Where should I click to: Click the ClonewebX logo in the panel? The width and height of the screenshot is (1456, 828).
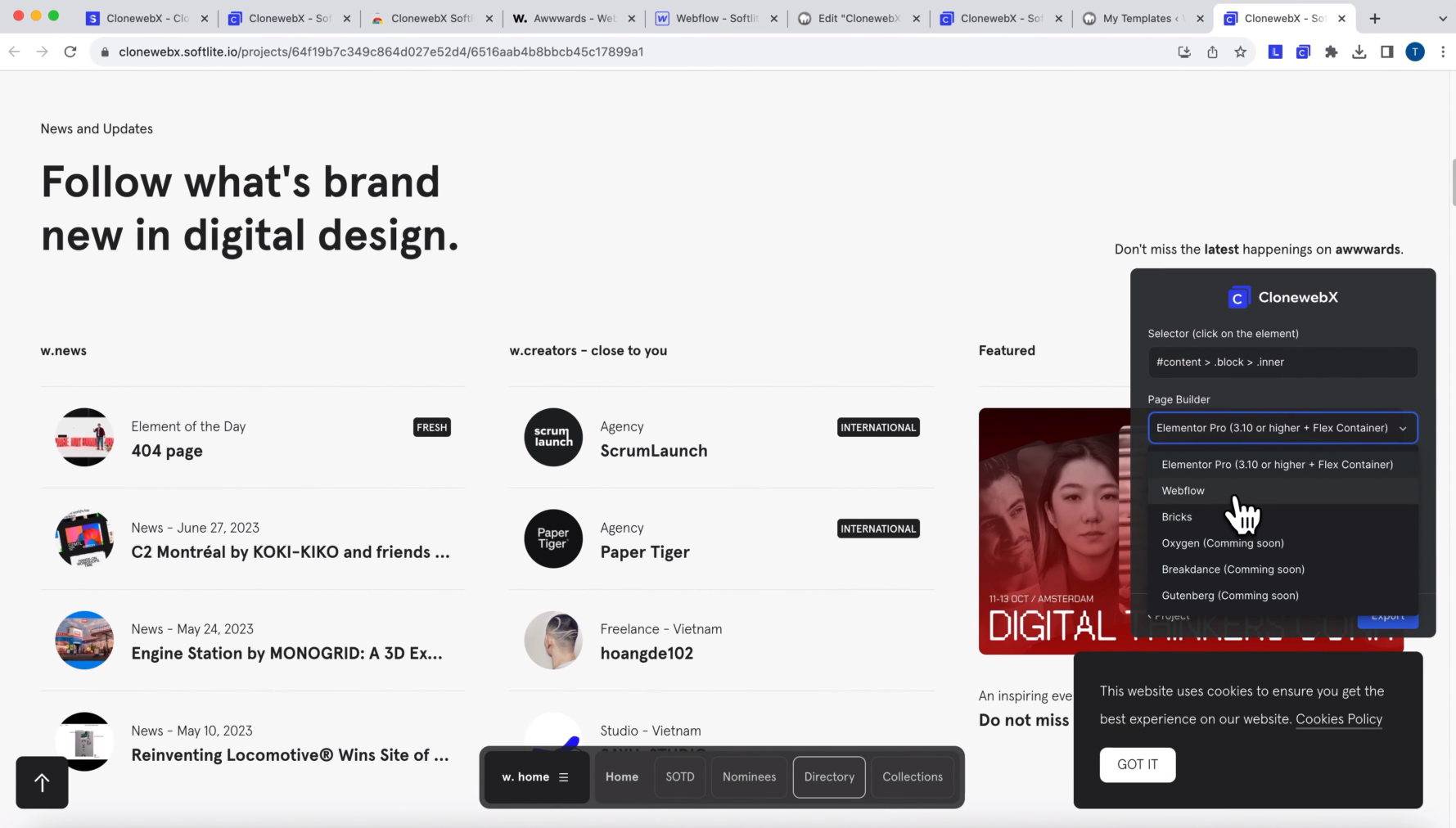coord(1282,297)
